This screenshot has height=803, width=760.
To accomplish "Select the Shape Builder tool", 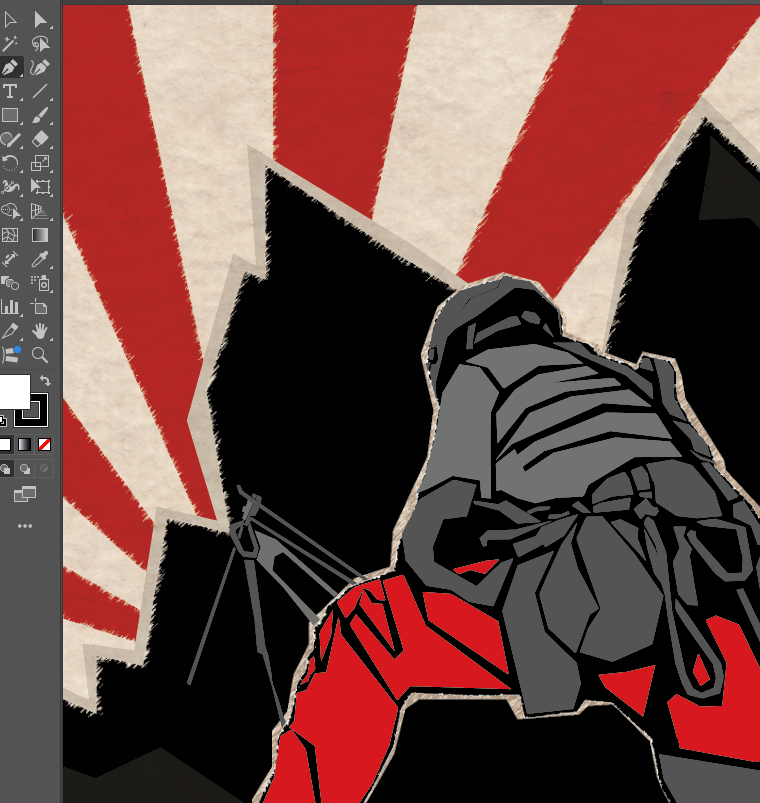I will 10,211.
